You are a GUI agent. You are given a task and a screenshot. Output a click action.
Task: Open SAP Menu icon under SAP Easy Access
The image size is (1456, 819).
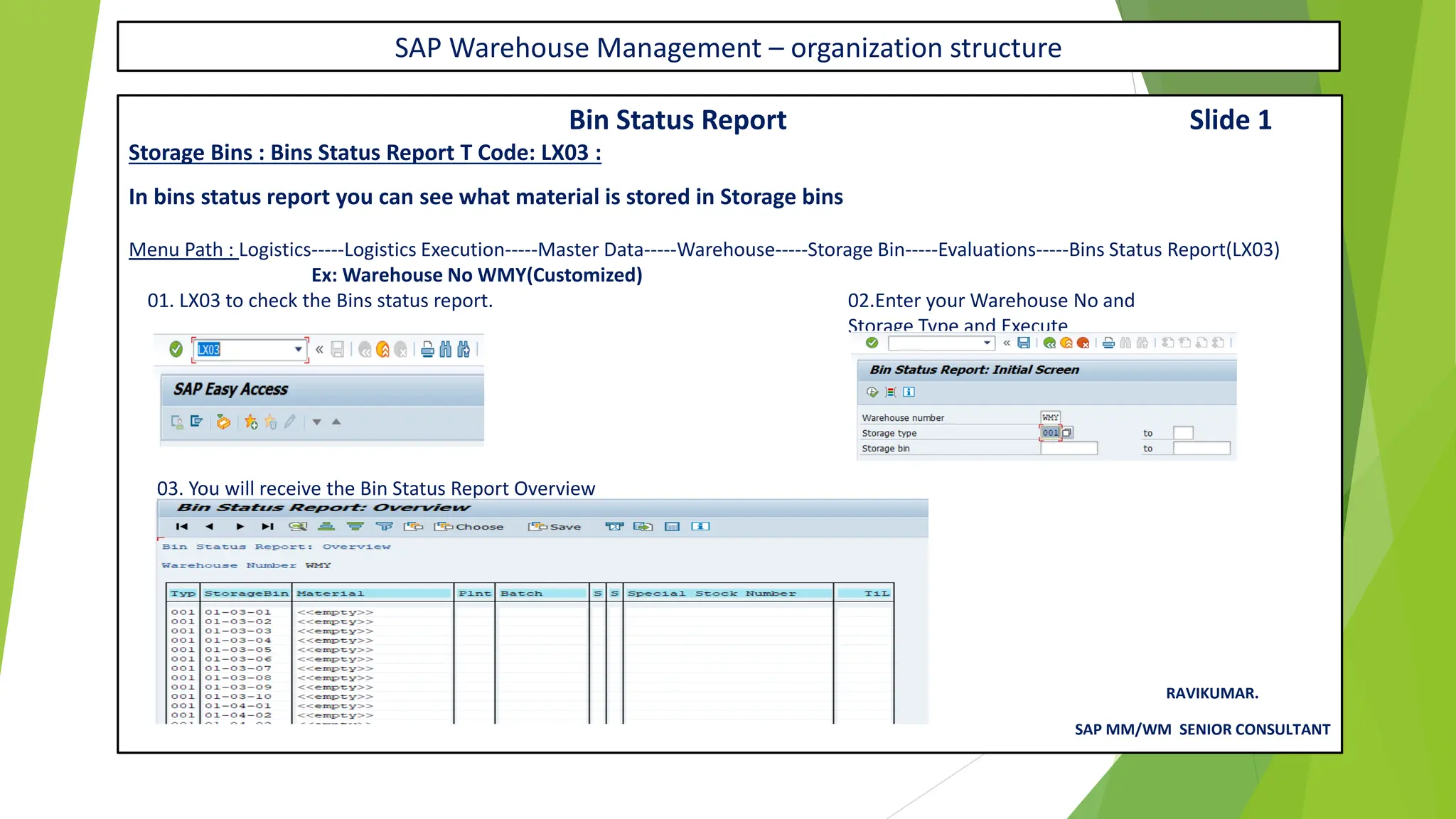(197, 422)
